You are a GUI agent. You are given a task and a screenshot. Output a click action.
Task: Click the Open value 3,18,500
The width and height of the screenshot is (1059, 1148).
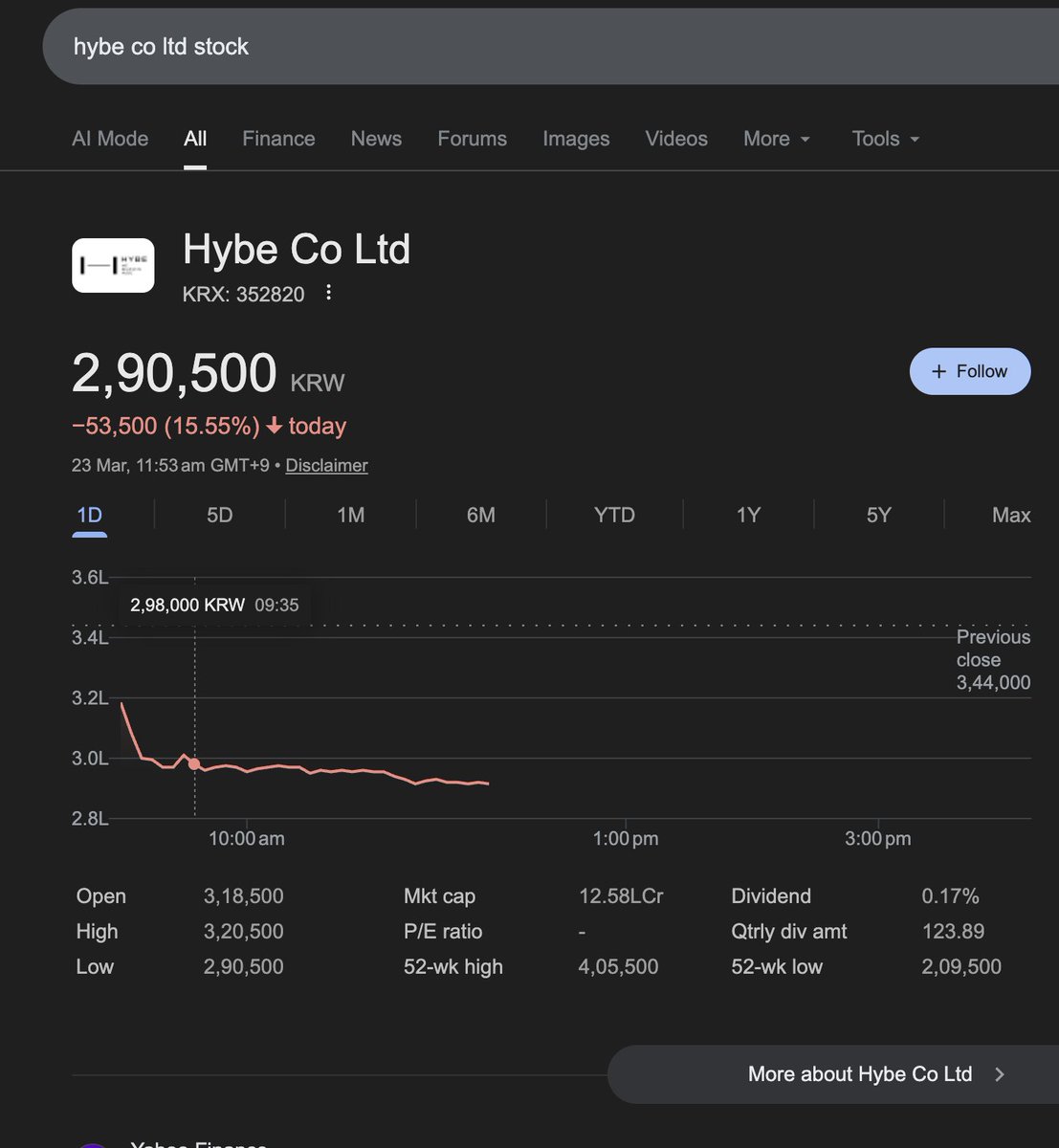243,896
